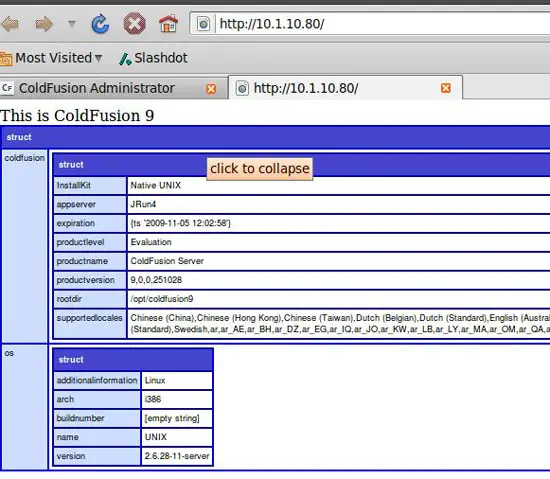Click the 9,0,0,251028 version value

(x=156, y=280)
